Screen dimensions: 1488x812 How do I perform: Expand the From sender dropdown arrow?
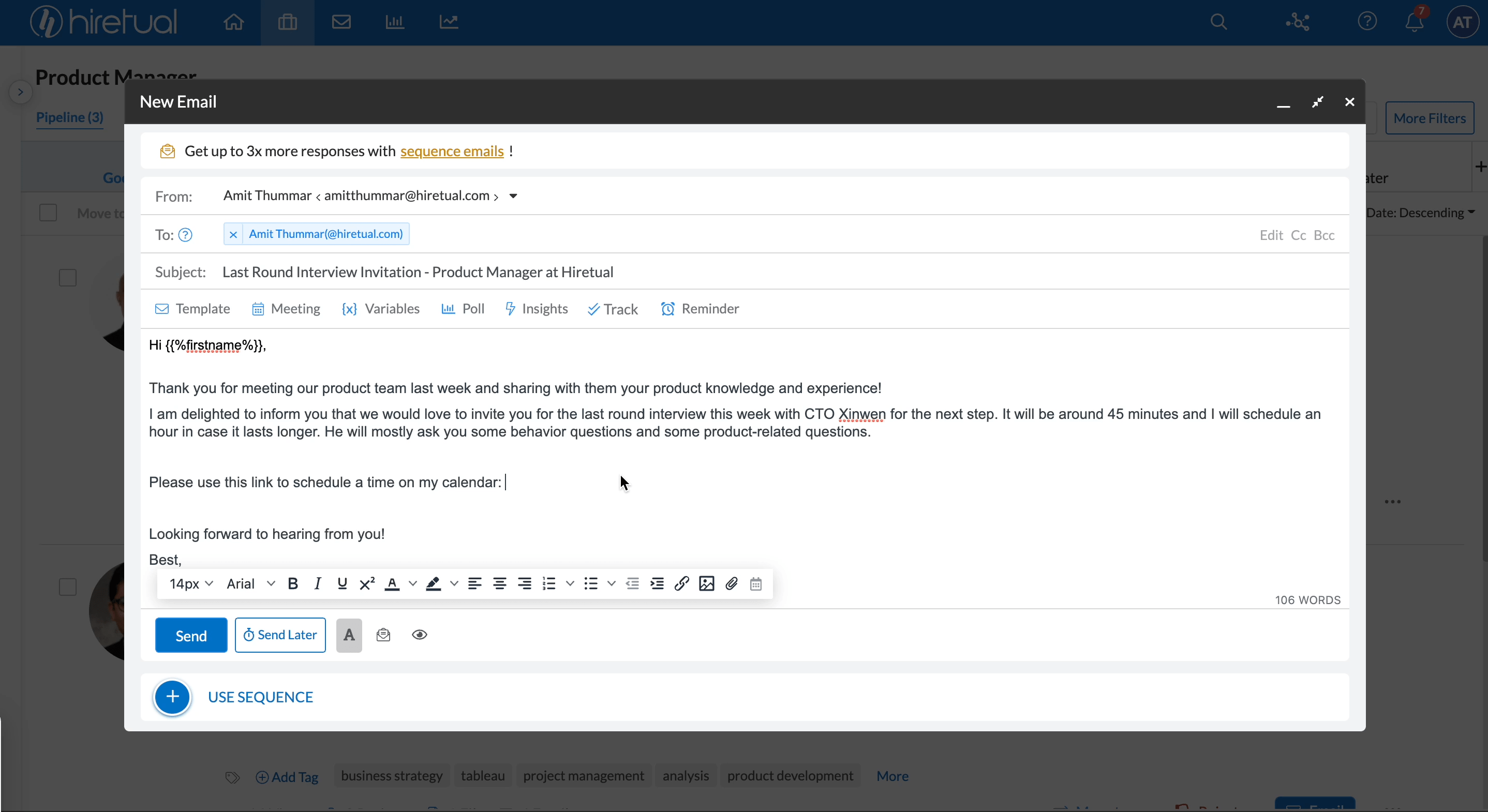(x=513, y=196)
